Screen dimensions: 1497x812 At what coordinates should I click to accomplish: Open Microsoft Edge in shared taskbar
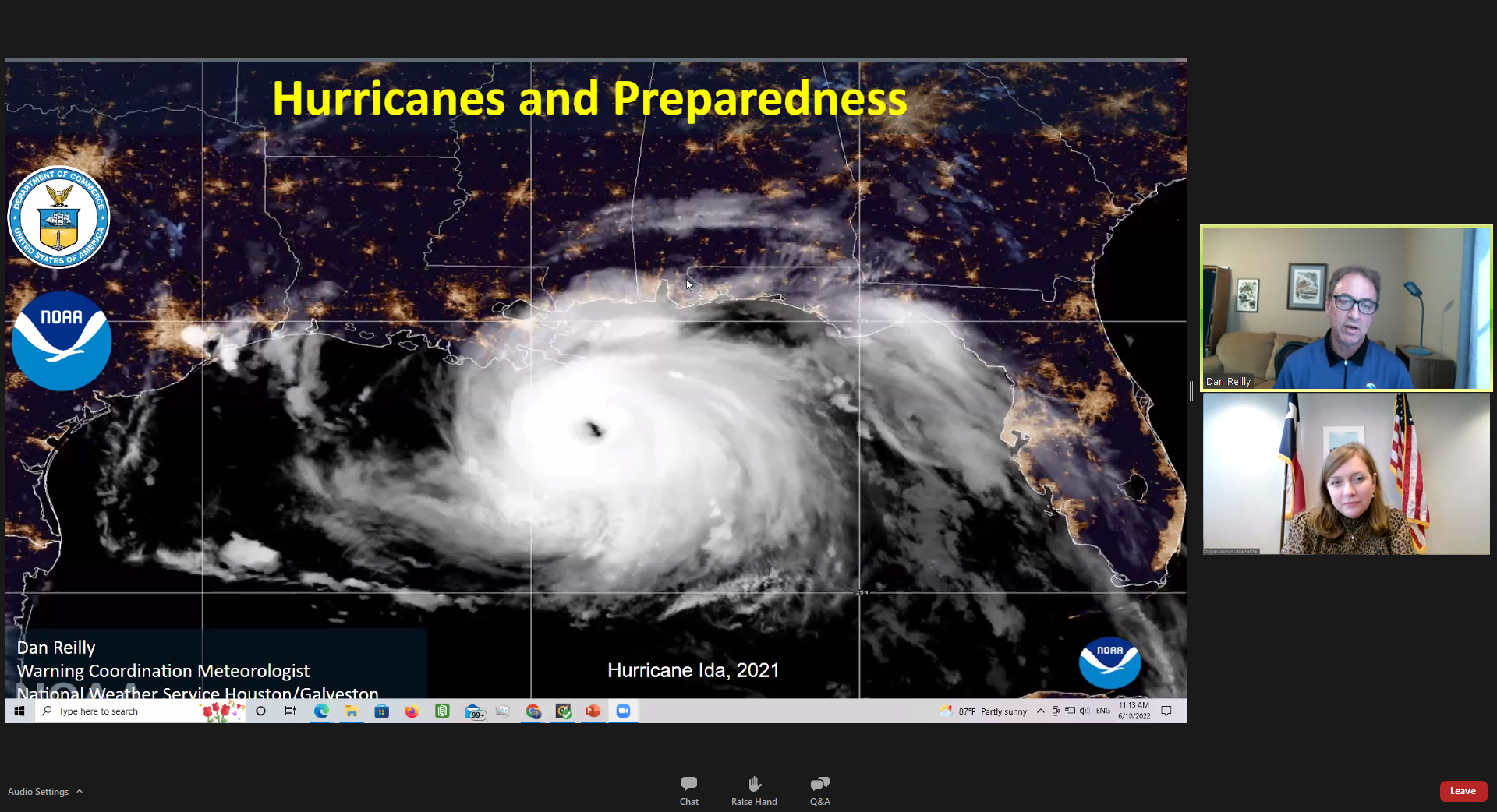(x=321, y=711)
